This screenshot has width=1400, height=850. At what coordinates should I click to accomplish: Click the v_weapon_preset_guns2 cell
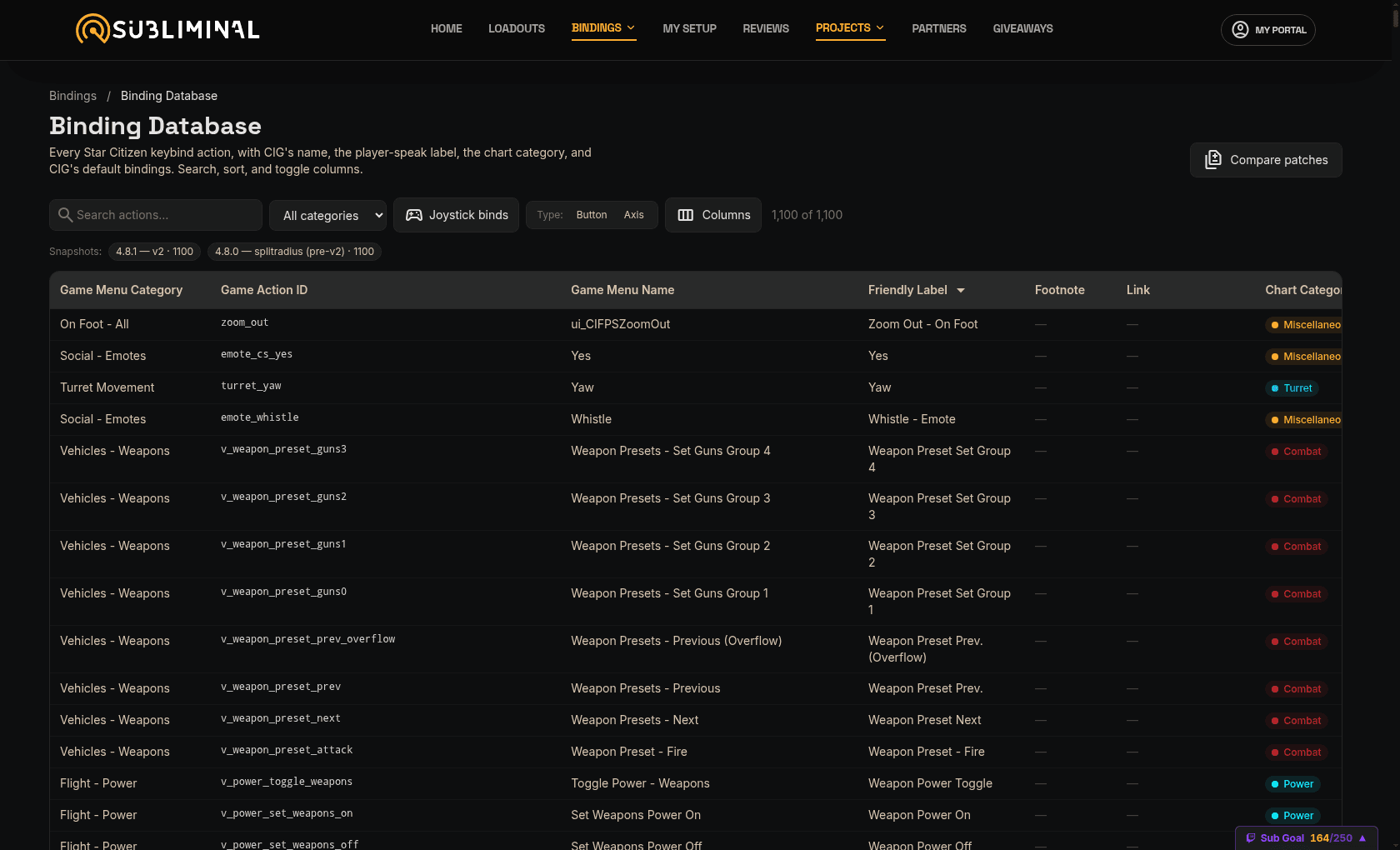click(x=283, y=497)
